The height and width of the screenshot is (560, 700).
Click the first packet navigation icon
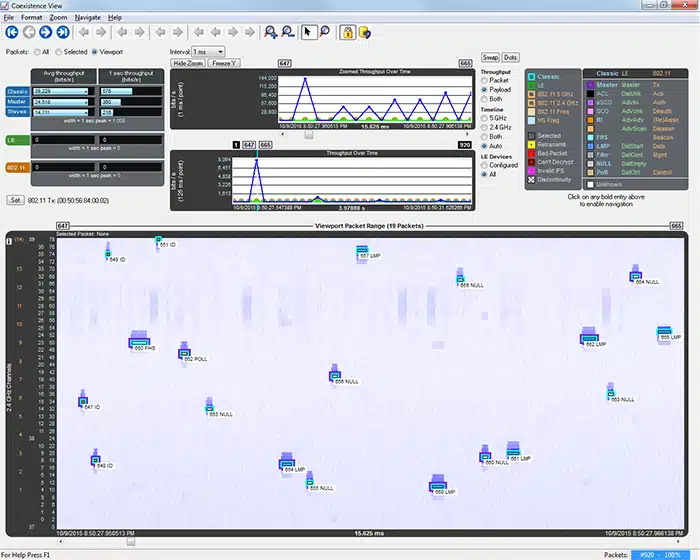pos(10,32)
